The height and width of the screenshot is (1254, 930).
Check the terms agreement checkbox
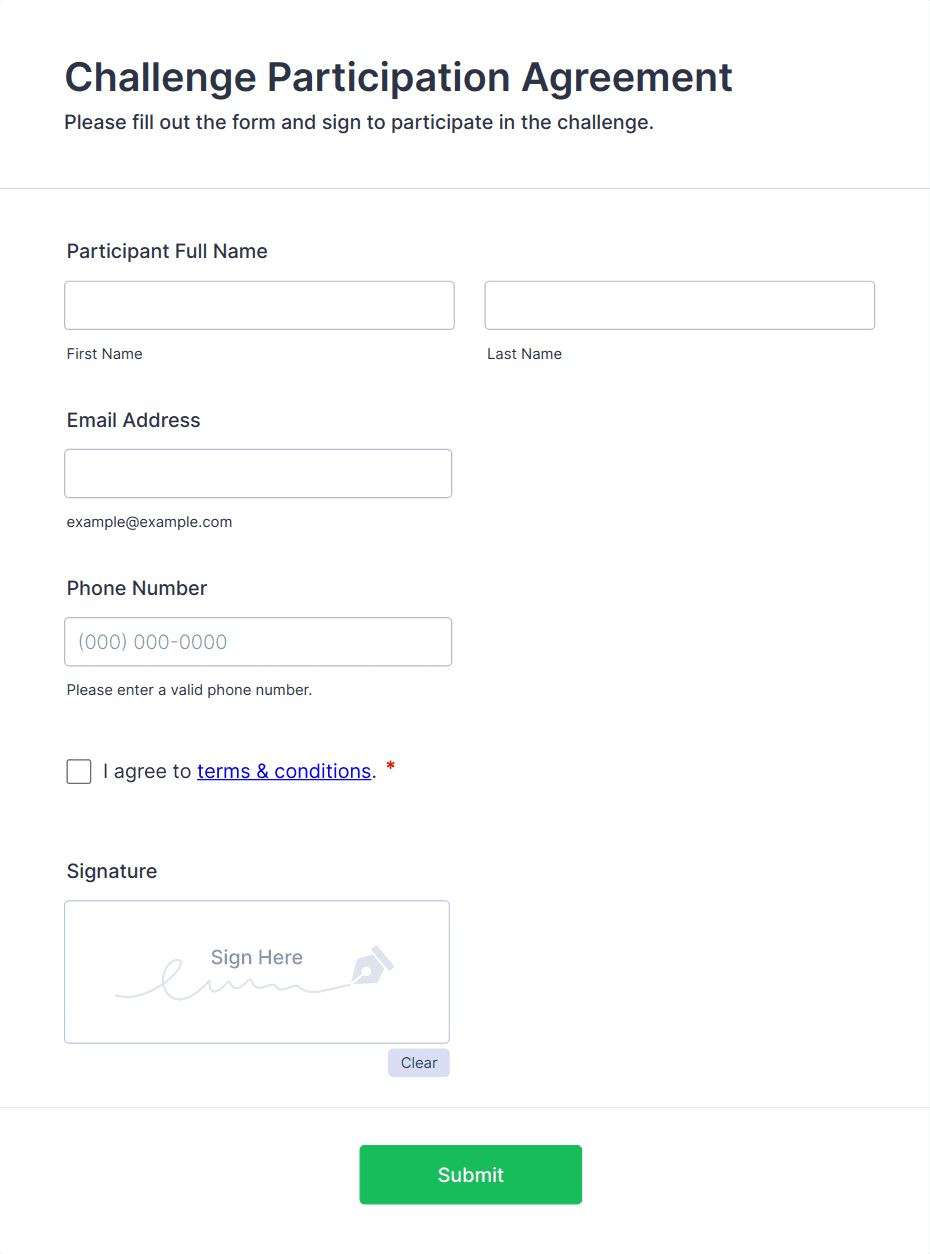pyautogui.click(x=79, y=771)
